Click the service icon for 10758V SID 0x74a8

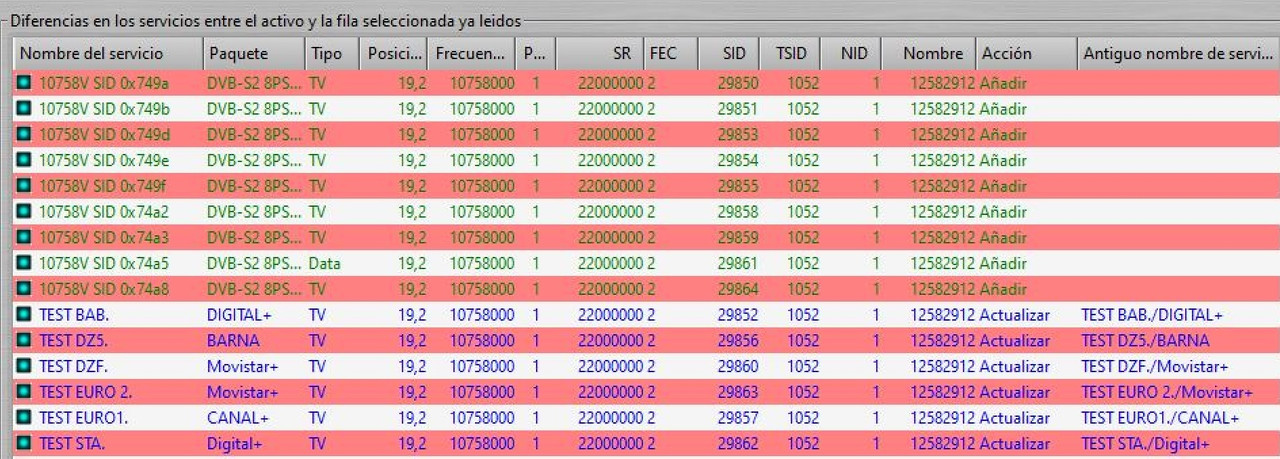tap(24, 289)
